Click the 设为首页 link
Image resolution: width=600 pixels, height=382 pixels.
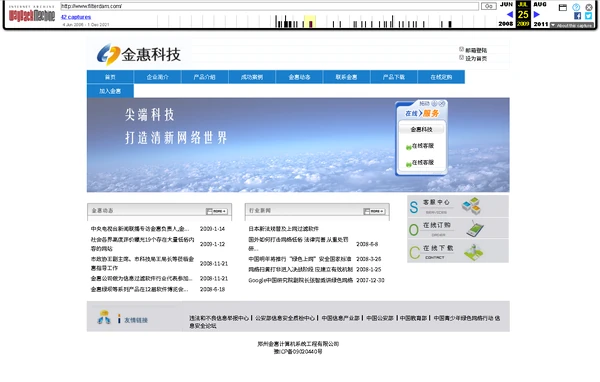pos(476,59)
